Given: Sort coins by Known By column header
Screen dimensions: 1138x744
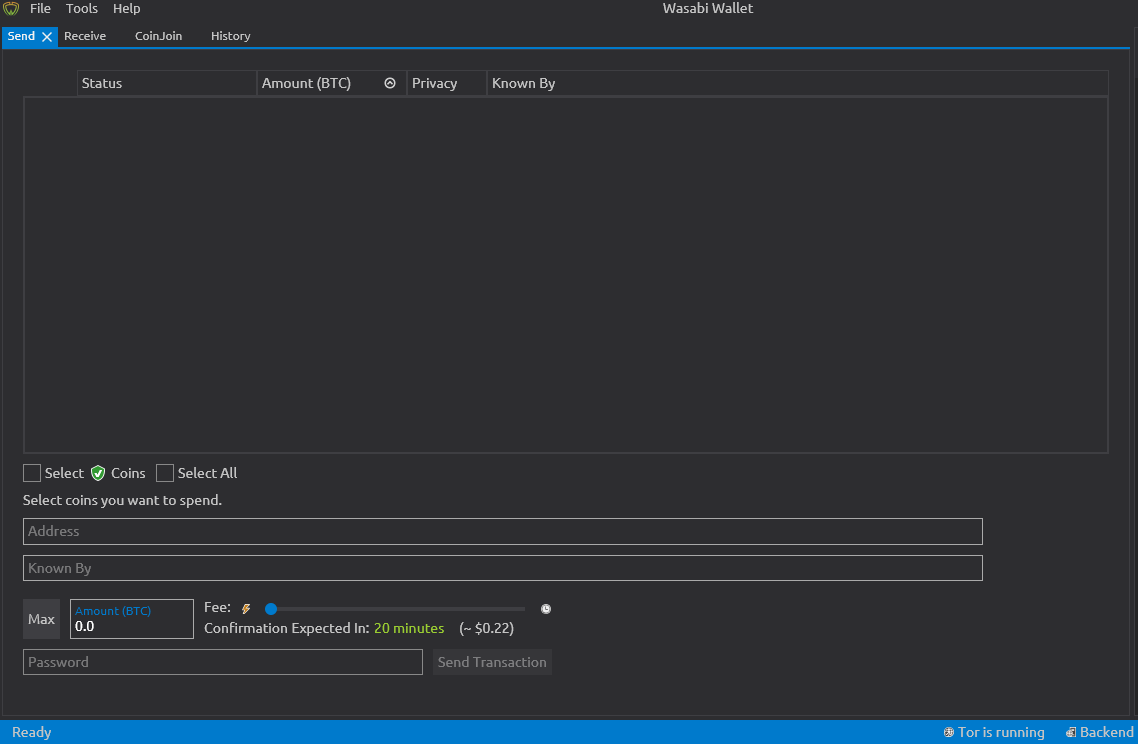Looking at the screenshot, I should tap(798, 83).
